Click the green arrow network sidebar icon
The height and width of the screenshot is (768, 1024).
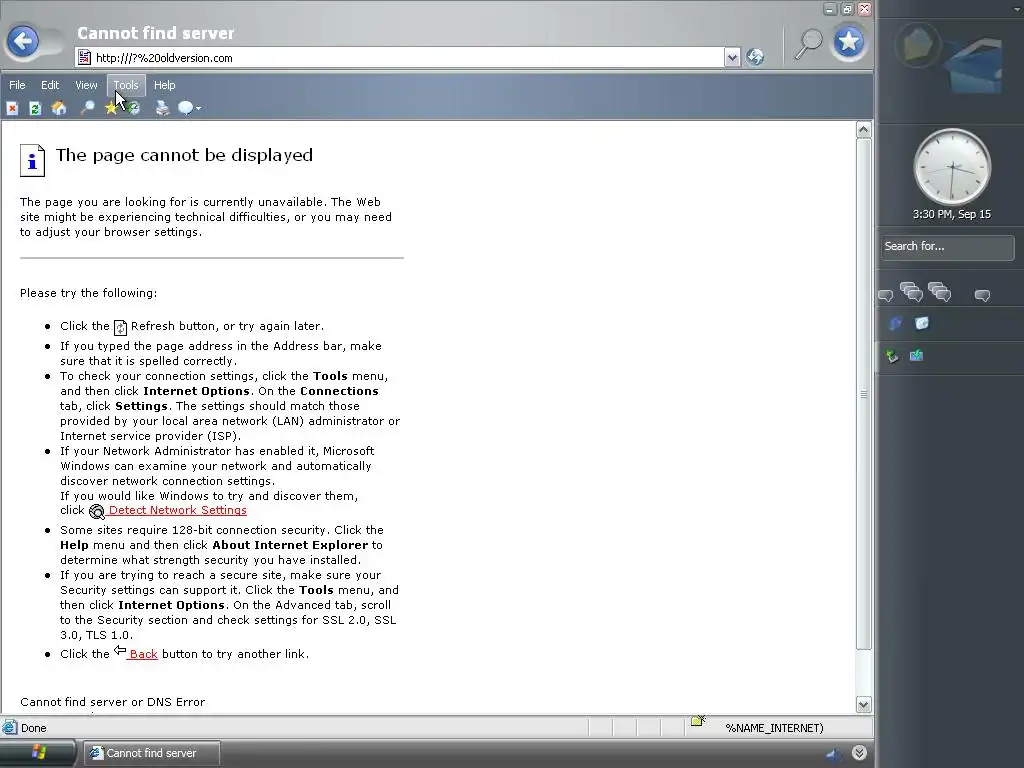coord(892,356)
